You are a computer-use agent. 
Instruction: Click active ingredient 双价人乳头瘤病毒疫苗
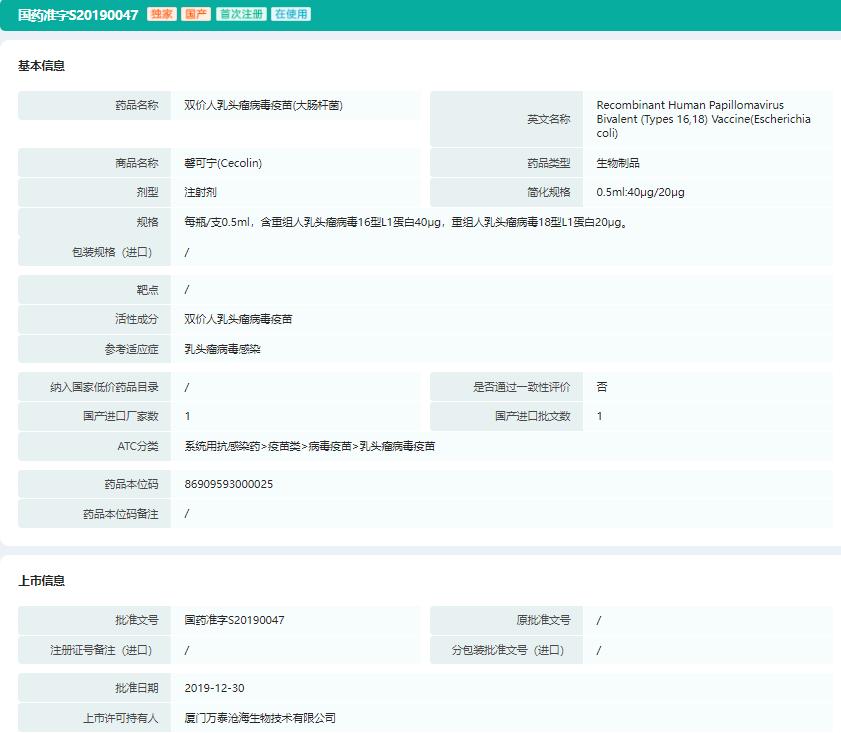[239, 319]
